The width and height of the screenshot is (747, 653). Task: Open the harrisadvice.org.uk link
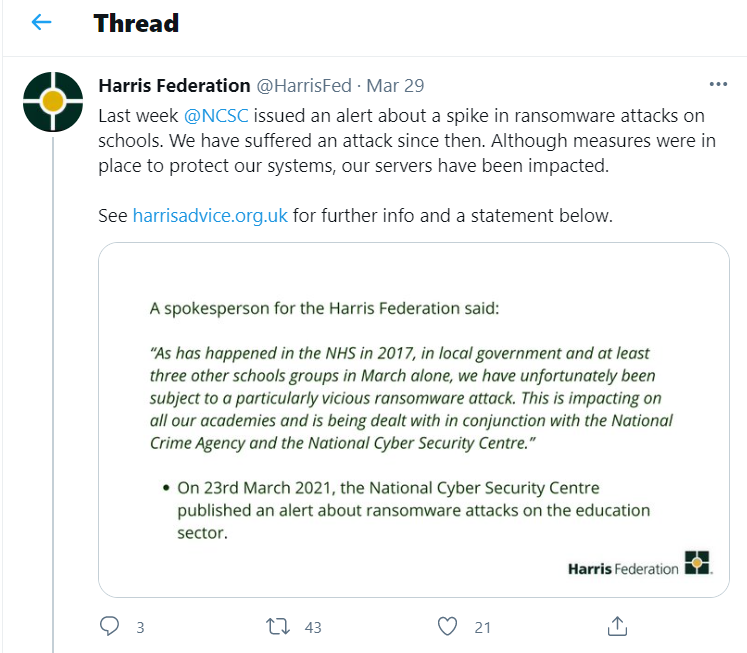coord(210,215)
